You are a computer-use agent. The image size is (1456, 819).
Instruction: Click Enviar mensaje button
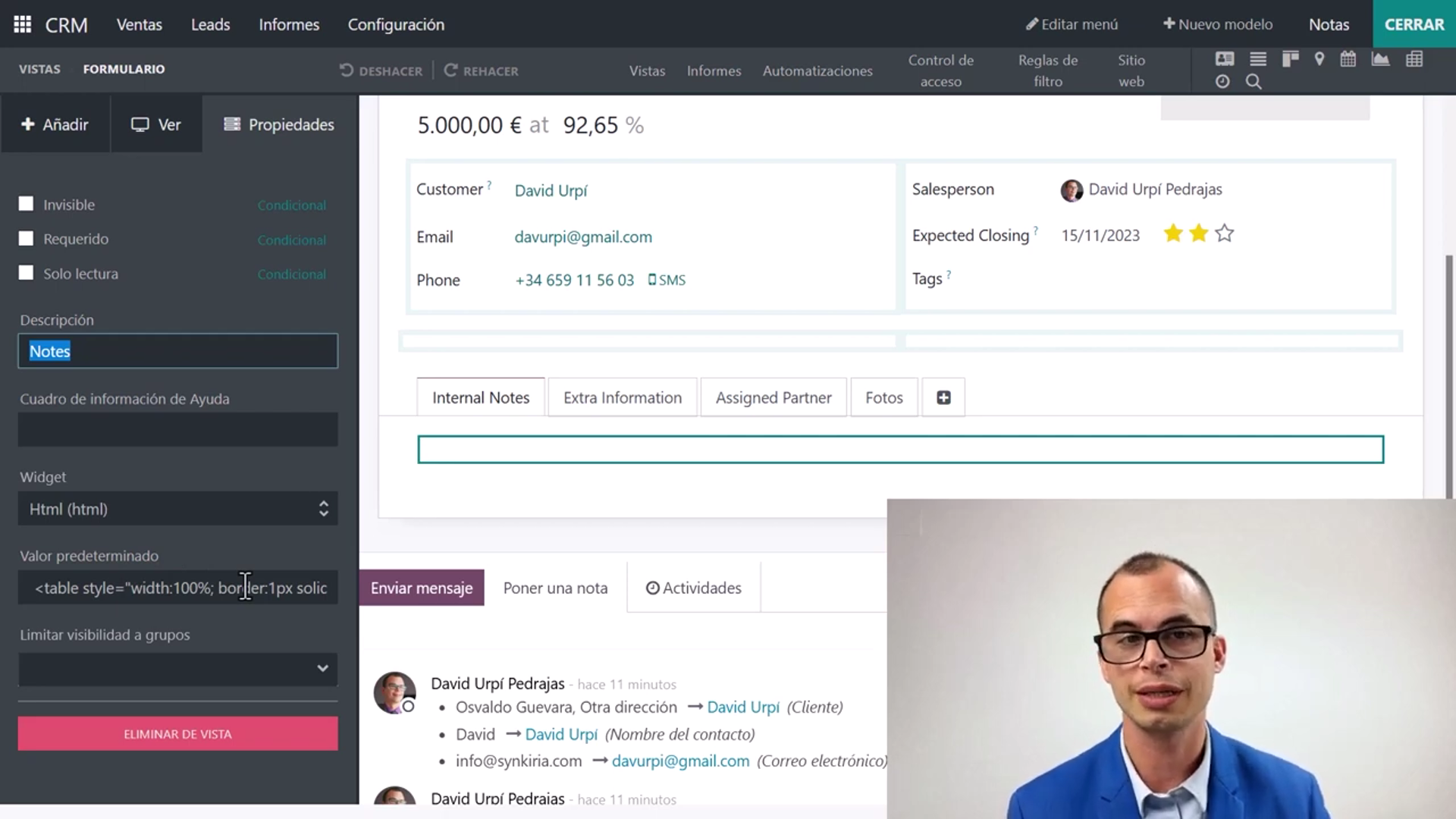point(422,588)
